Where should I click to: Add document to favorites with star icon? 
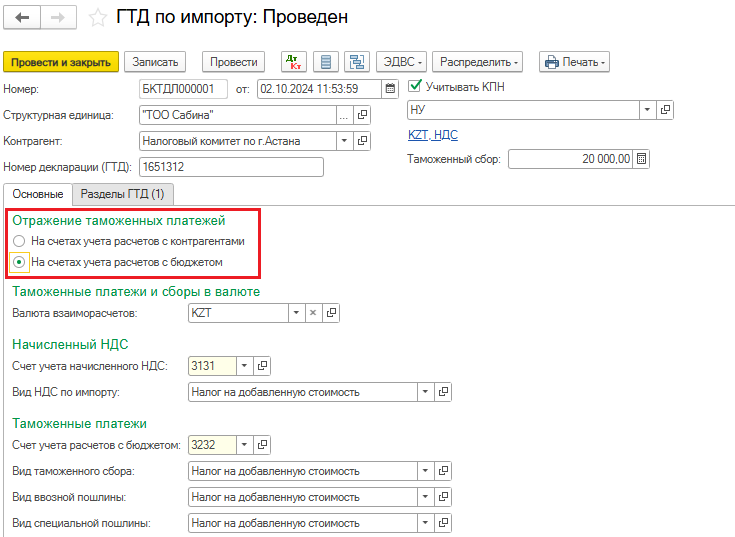(x=98, y=18)
